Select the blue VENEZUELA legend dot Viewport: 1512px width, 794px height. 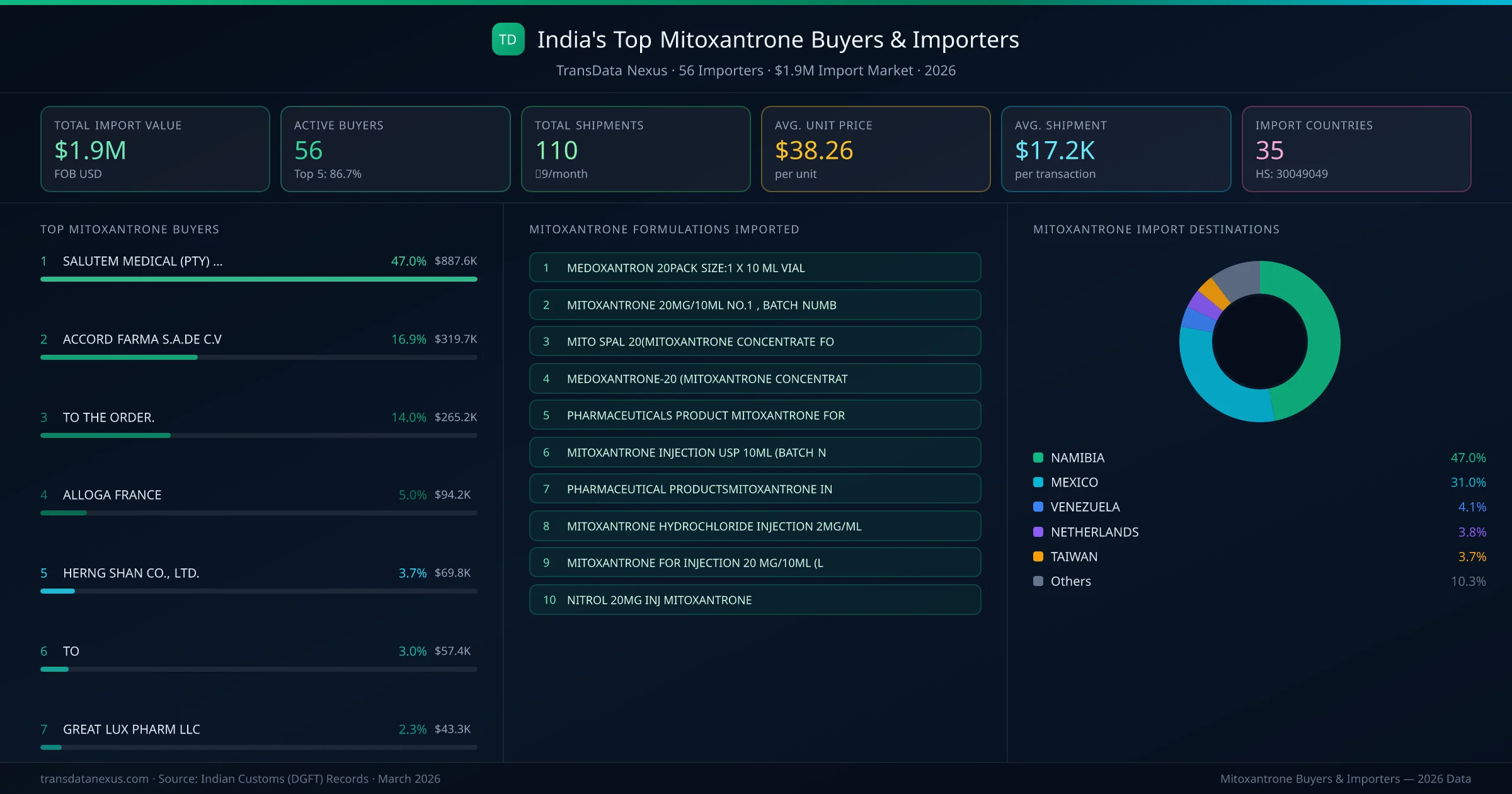[1038, 507]
